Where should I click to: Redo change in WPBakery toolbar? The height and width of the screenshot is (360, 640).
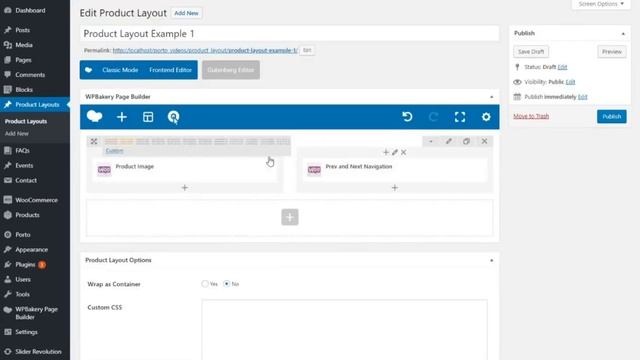pyautogui.click(x=433, y=117)
